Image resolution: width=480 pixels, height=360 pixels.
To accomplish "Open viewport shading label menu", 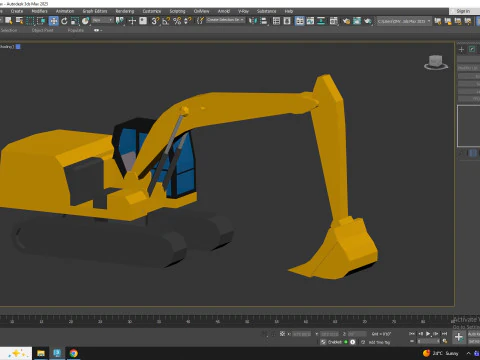I will coord(7,47).
